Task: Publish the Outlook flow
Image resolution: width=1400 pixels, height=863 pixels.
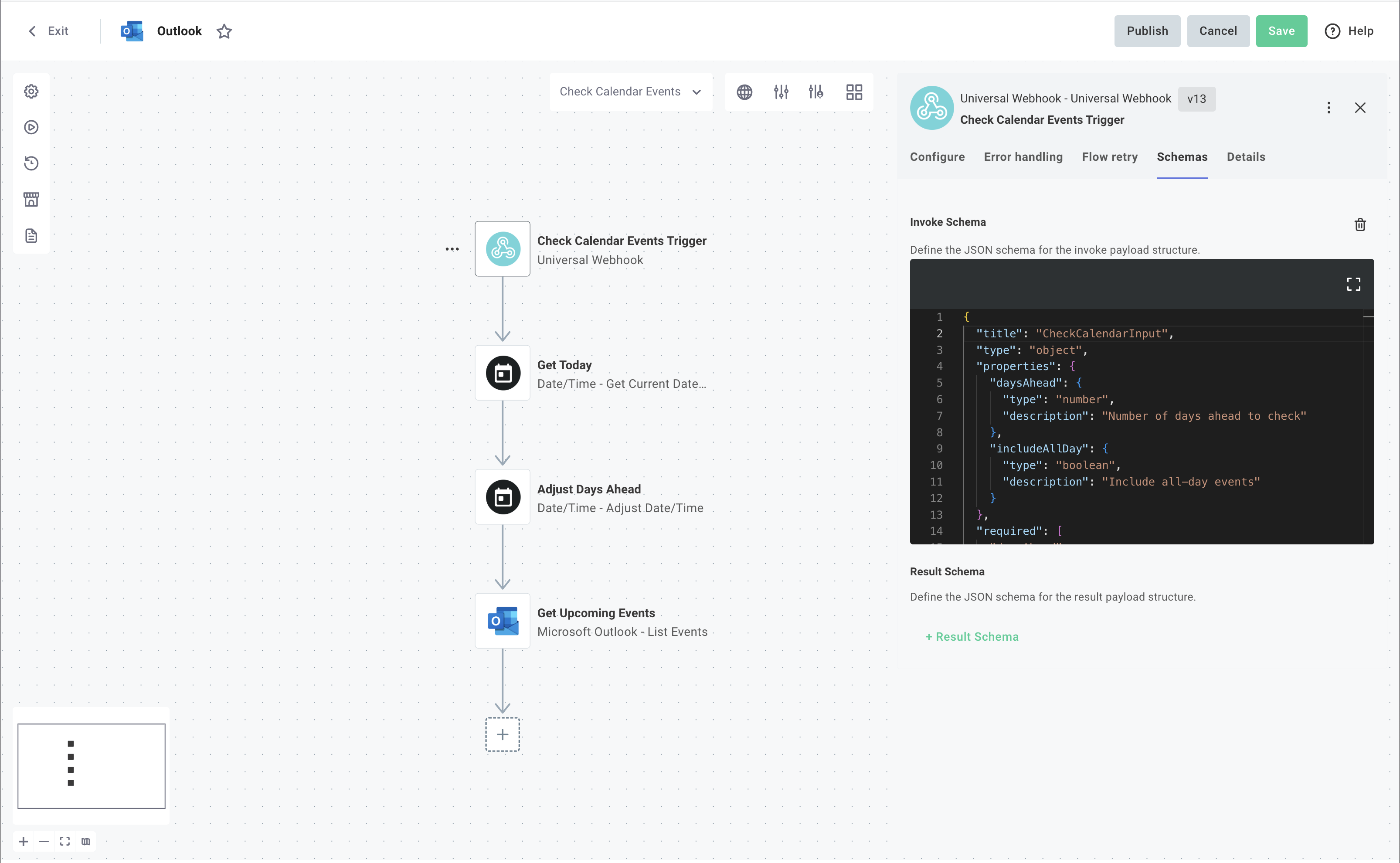Action: (1147, 31)
